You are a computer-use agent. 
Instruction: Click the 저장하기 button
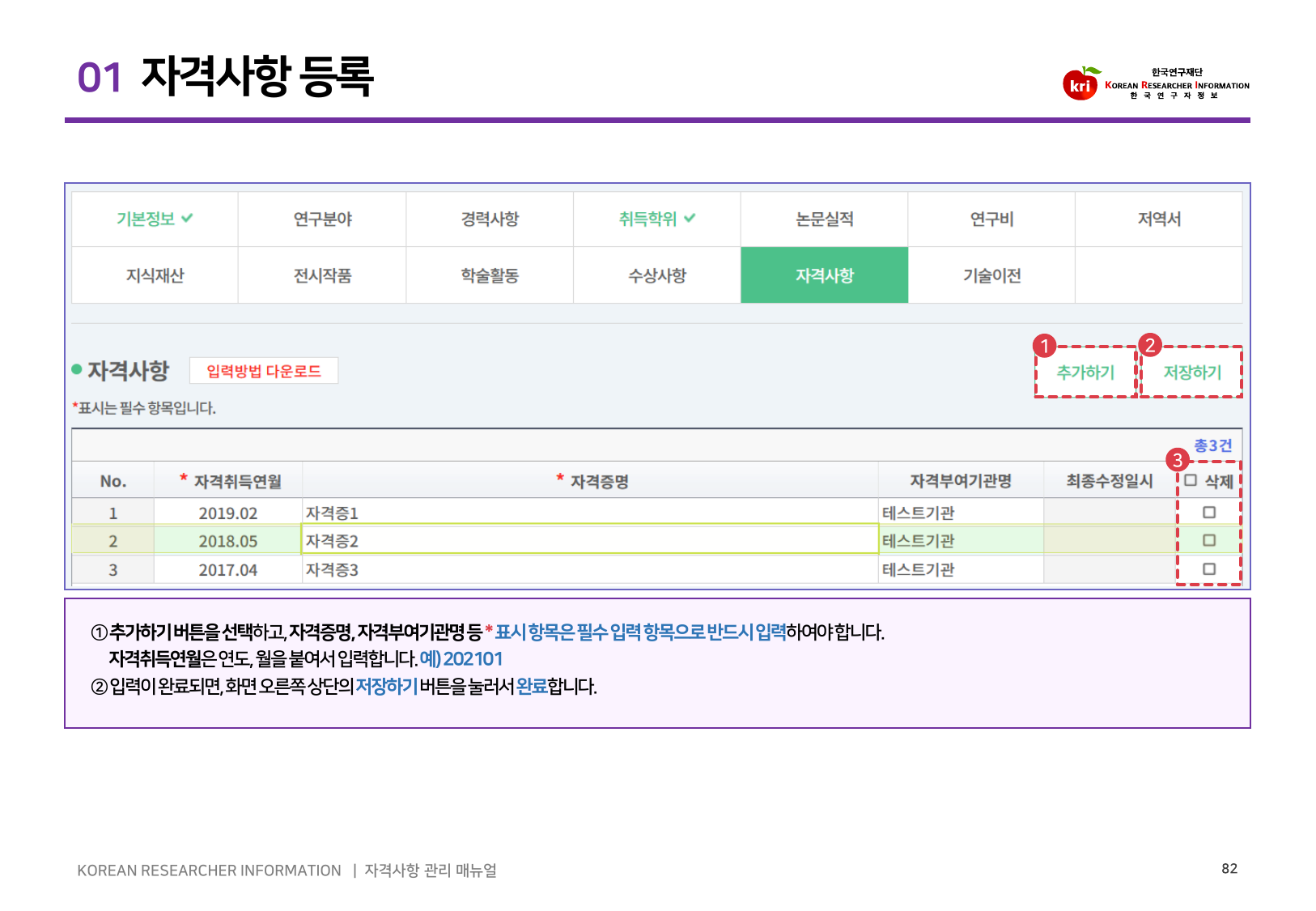point(1191,372)
